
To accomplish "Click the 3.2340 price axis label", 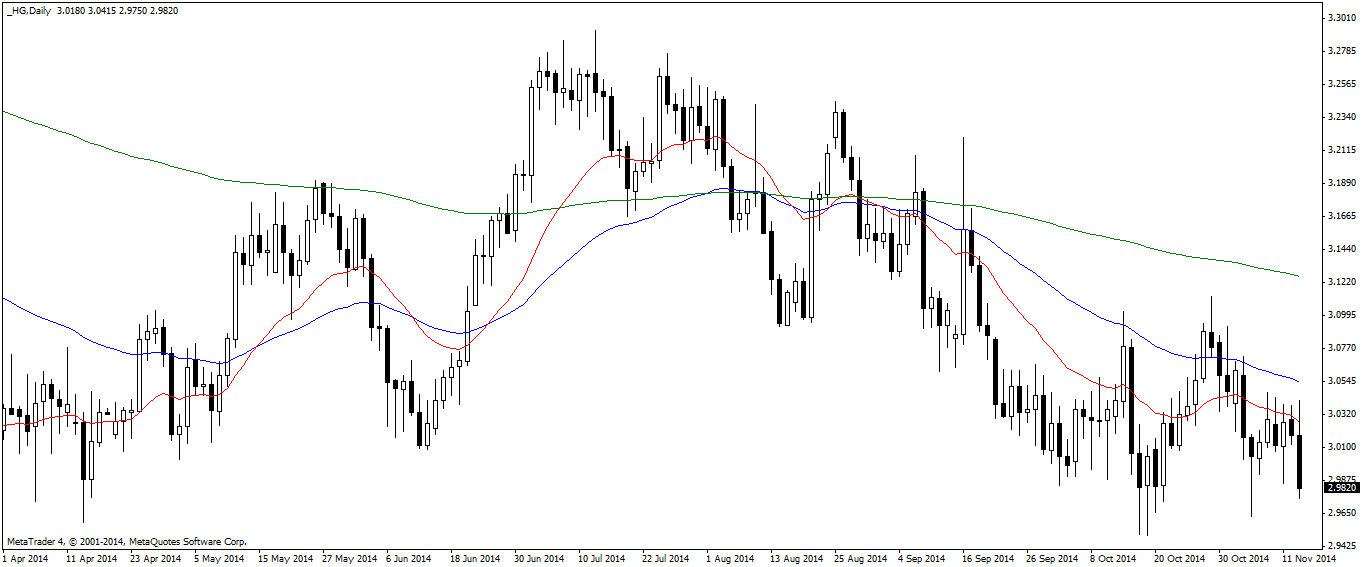I will (x=1341, y=117).
